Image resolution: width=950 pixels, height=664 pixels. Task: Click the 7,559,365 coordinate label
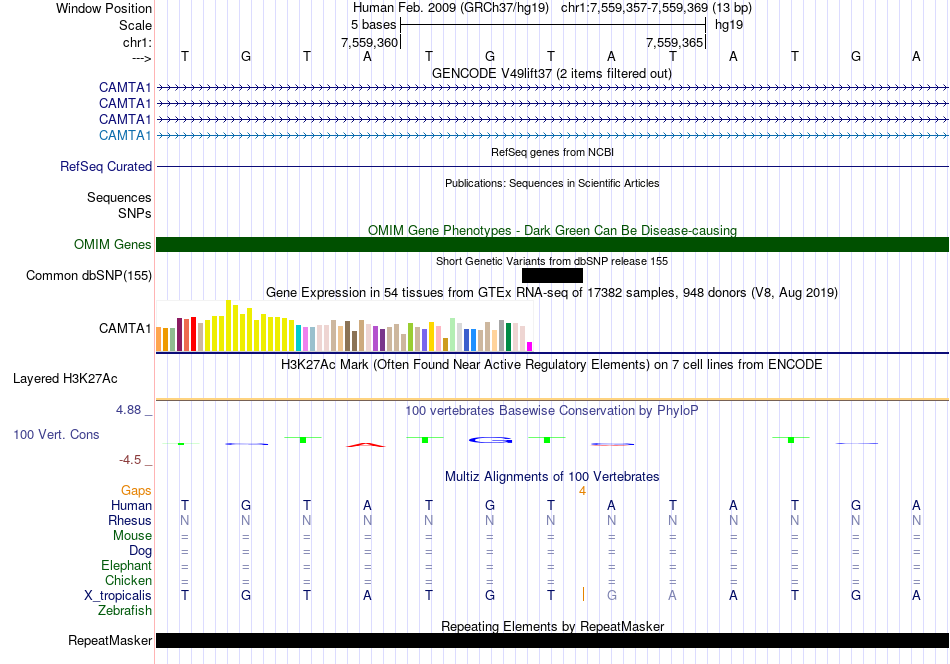tap(674, 42)
